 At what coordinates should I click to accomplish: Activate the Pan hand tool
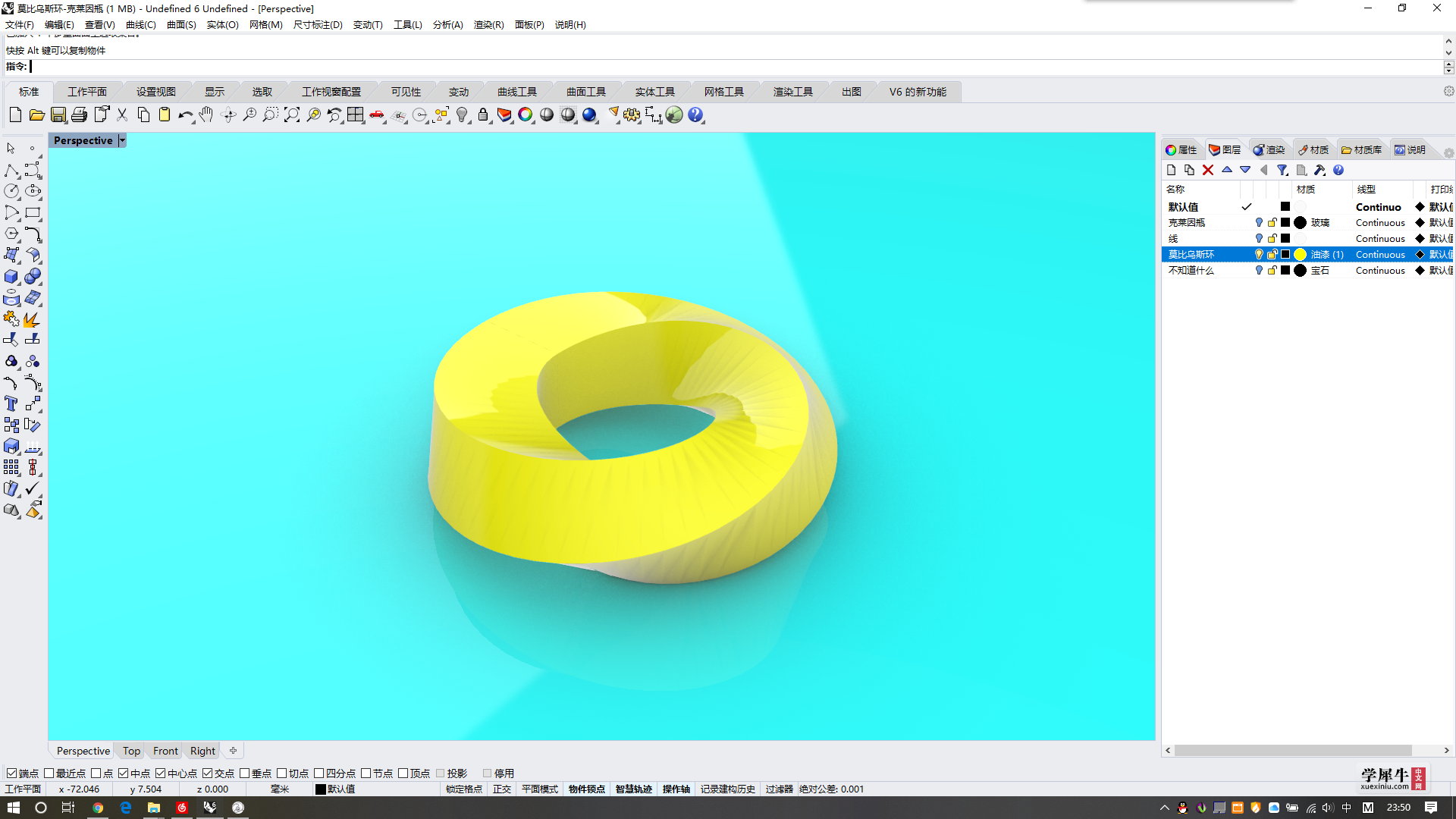206,115
